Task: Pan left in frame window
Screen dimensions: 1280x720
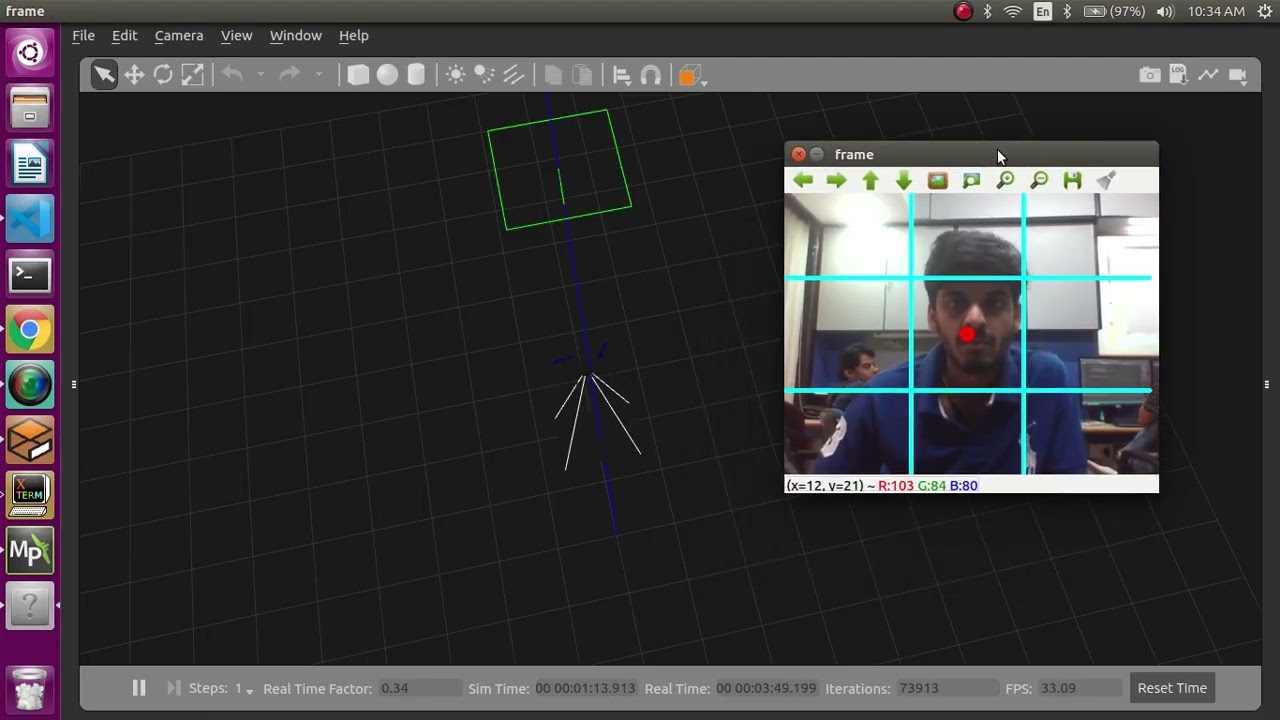Action: (x=803, y=180)
